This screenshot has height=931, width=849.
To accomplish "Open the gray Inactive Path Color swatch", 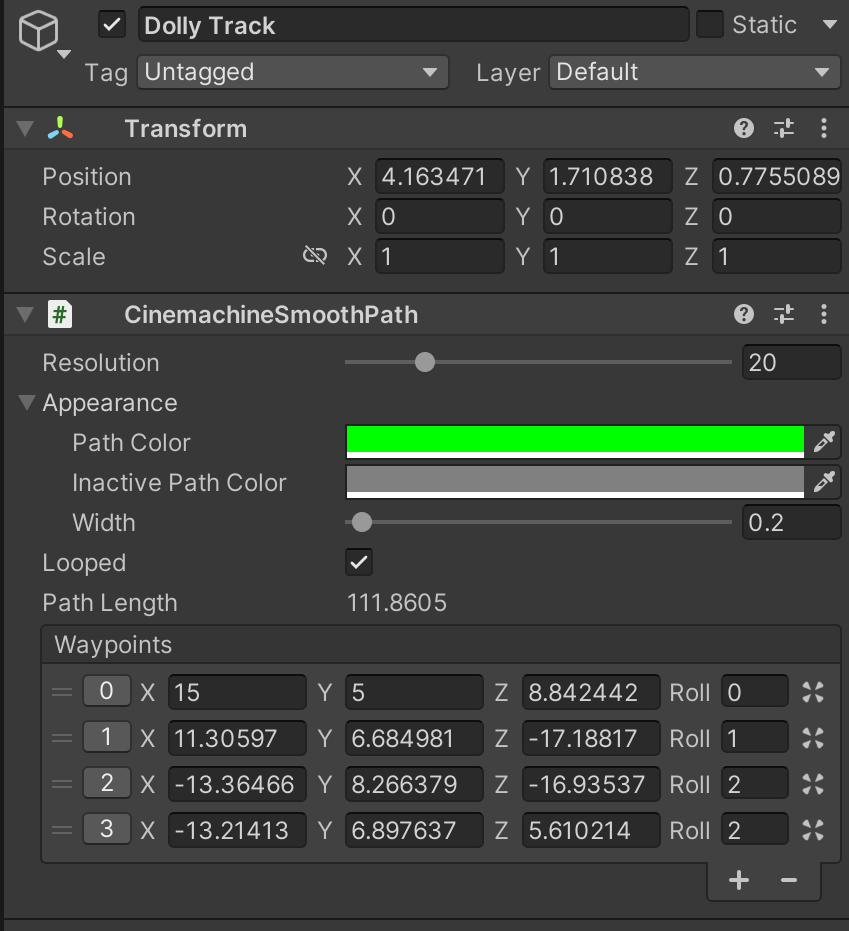I will 575,482.
